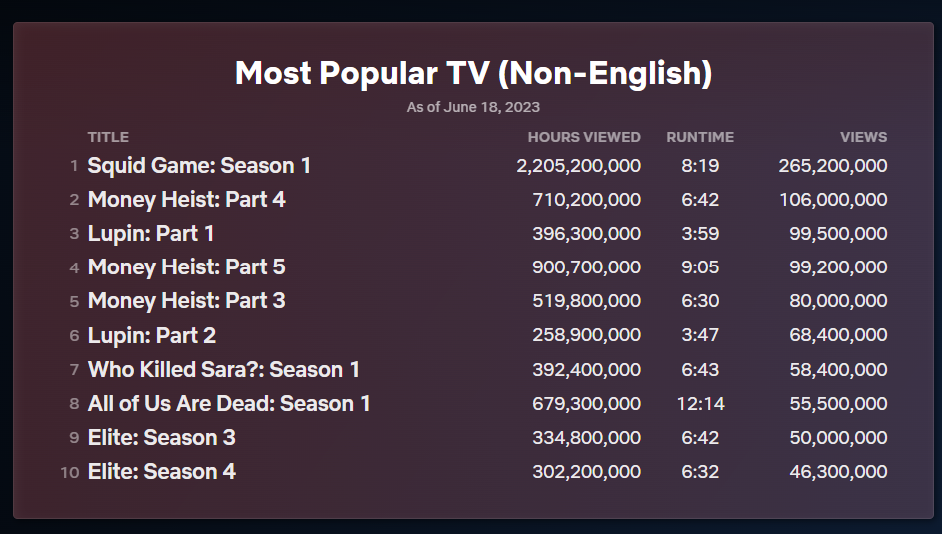
Task: Click the Most Popular TV (Non-English) heading
Action: pos(473,73)
